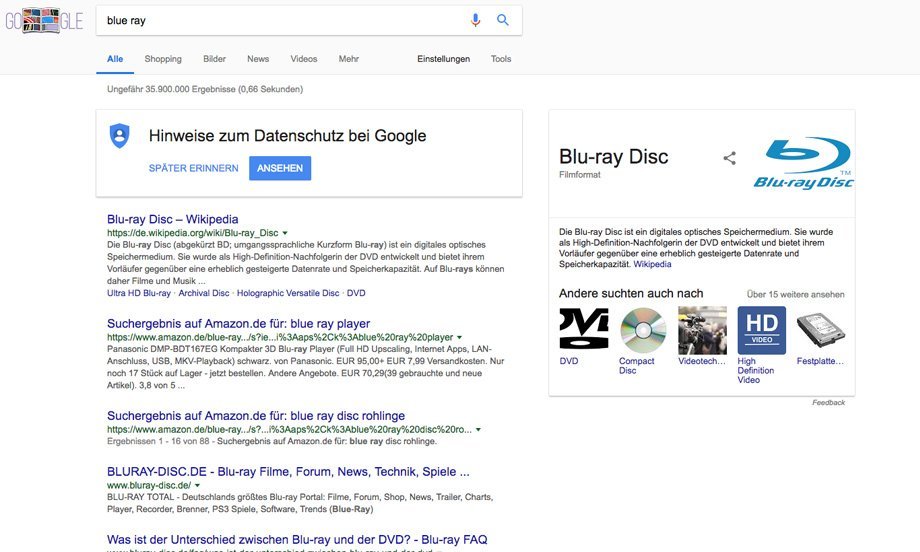Select the Alle tab
Image resolution: width=920 pixels, height=552 pixels.
tap(115, 59)
